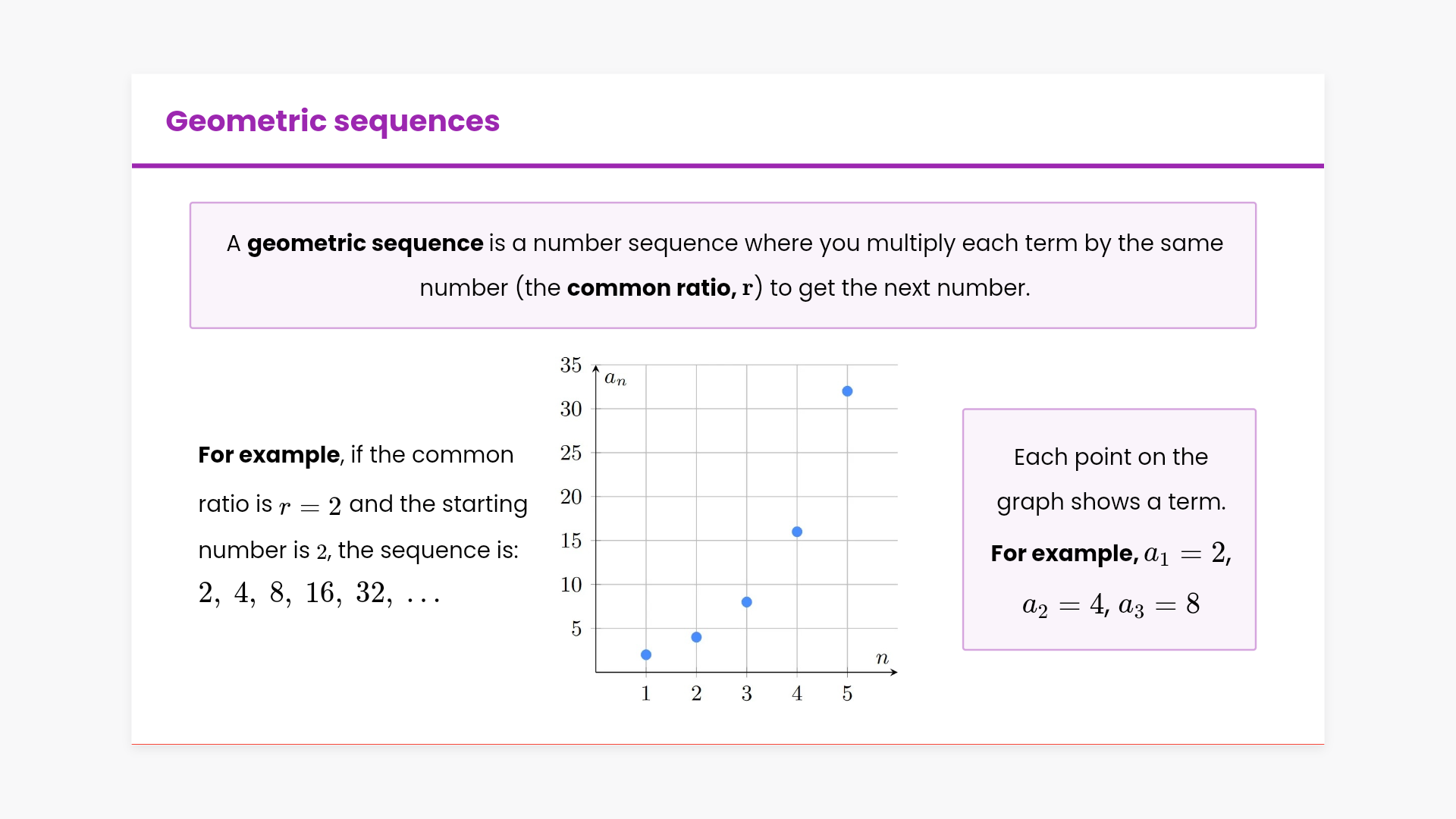The height and width of the screenshot is (819, 1456).
Task: Click the 'r = 2' expression
Action: [310, 506]
